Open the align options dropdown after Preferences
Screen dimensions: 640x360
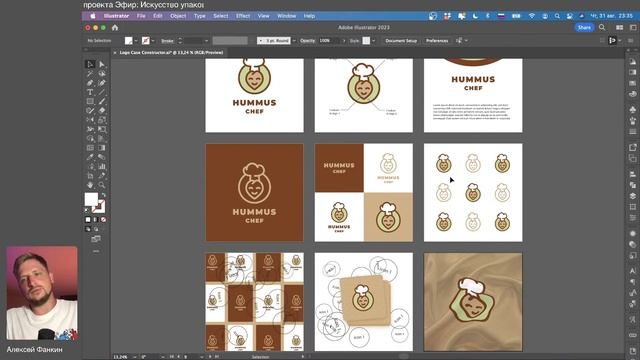click(466, 41)
